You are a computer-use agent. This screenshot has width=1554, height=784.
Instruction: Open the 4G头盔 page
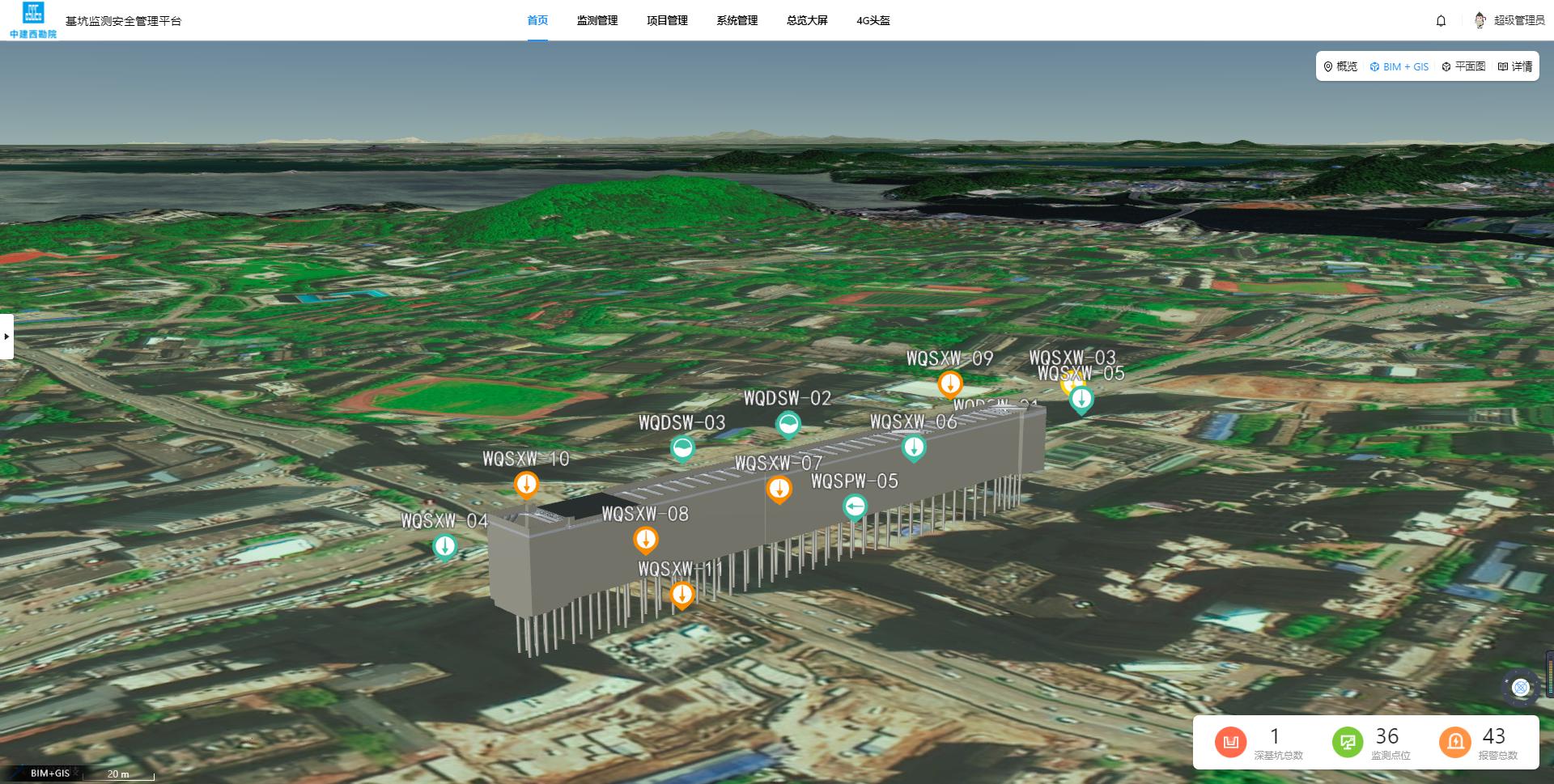(x=873, y=21)
